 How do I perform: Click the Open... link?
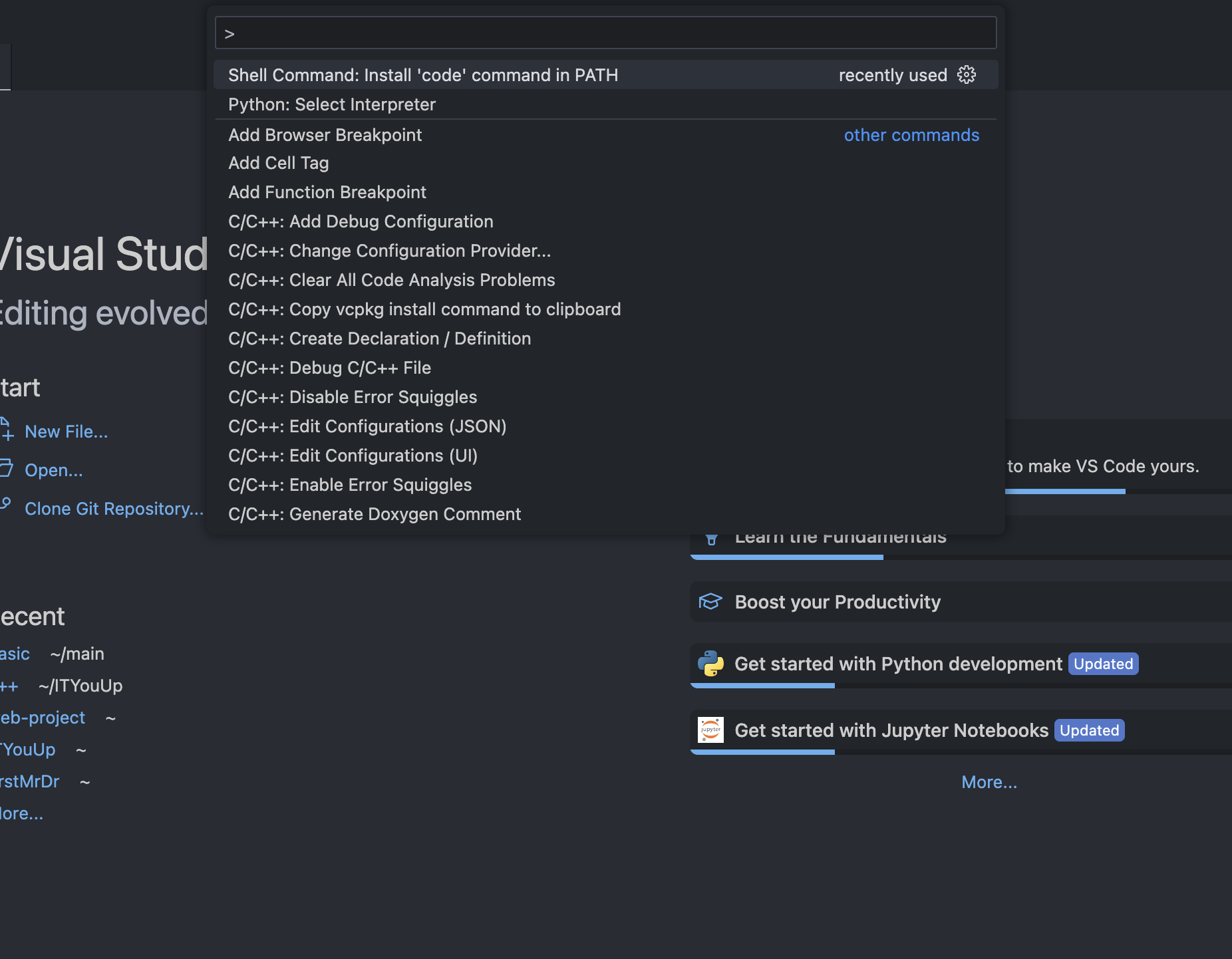pyautogui.click(x=54, y=470)
